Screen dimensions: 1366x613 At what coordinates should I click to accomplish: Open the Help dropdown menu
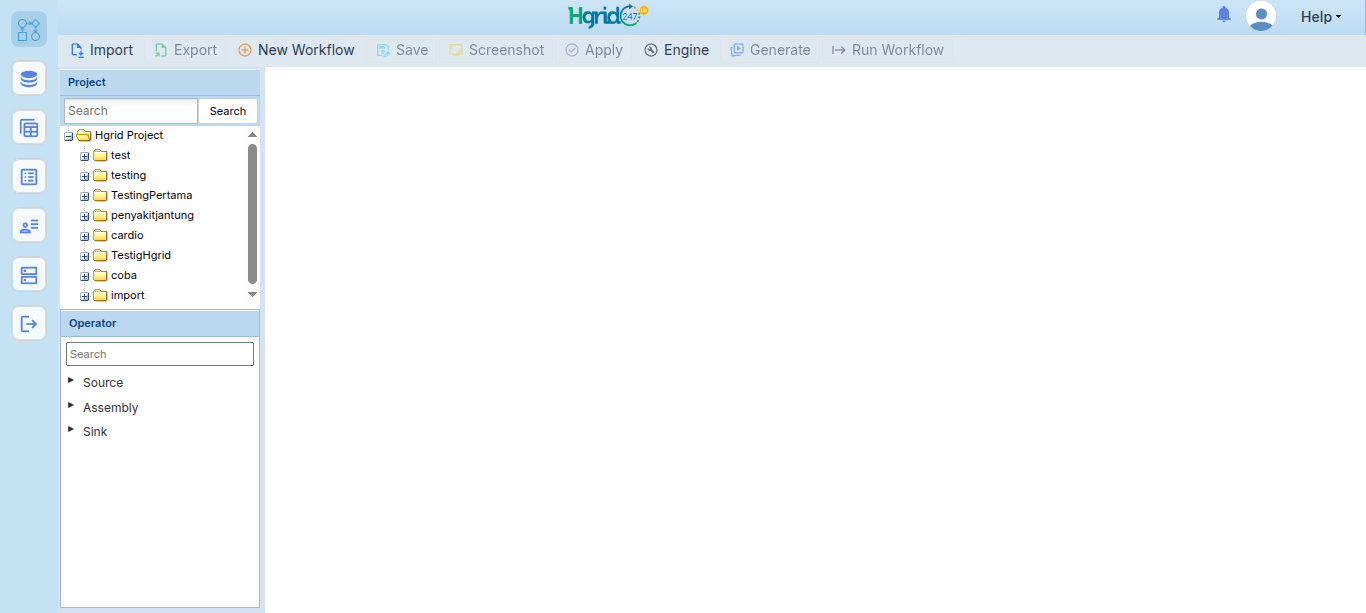point(1321,17)
